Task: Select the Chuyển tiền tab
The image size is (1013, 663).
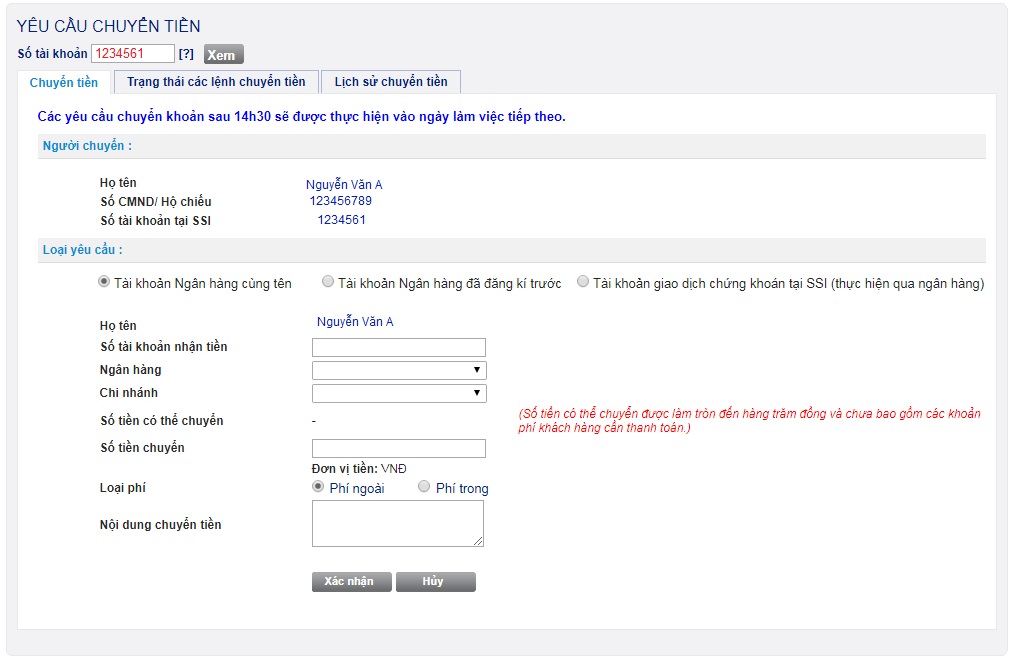Action: click(64, 82)
